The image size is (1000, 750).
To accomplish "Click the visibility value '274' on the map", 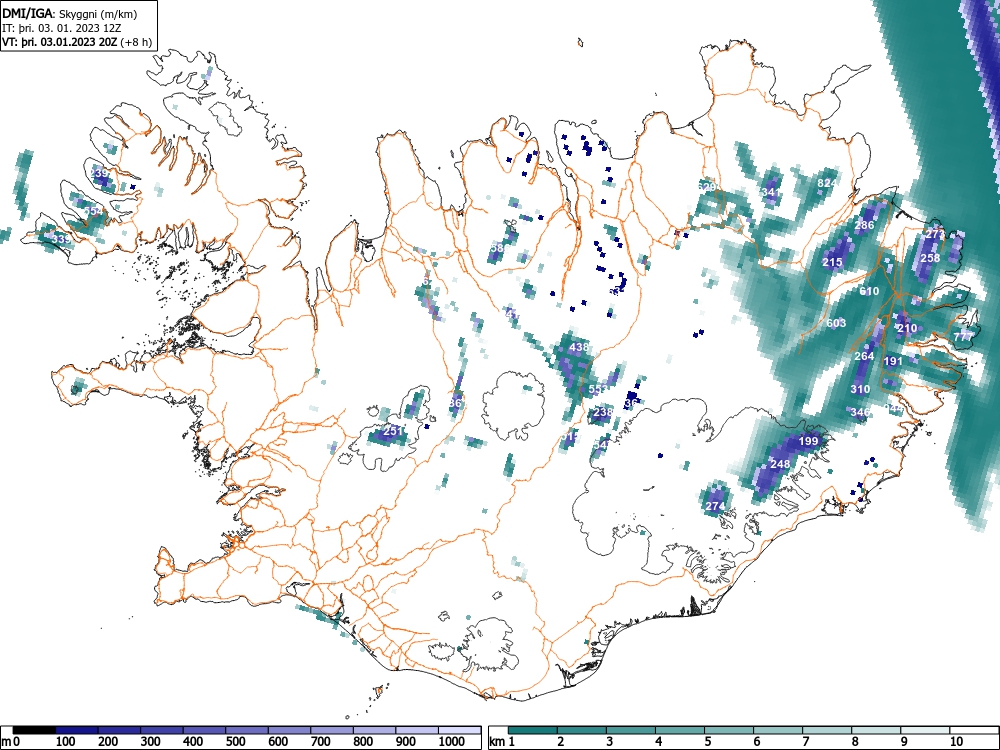I will [716, 506].
